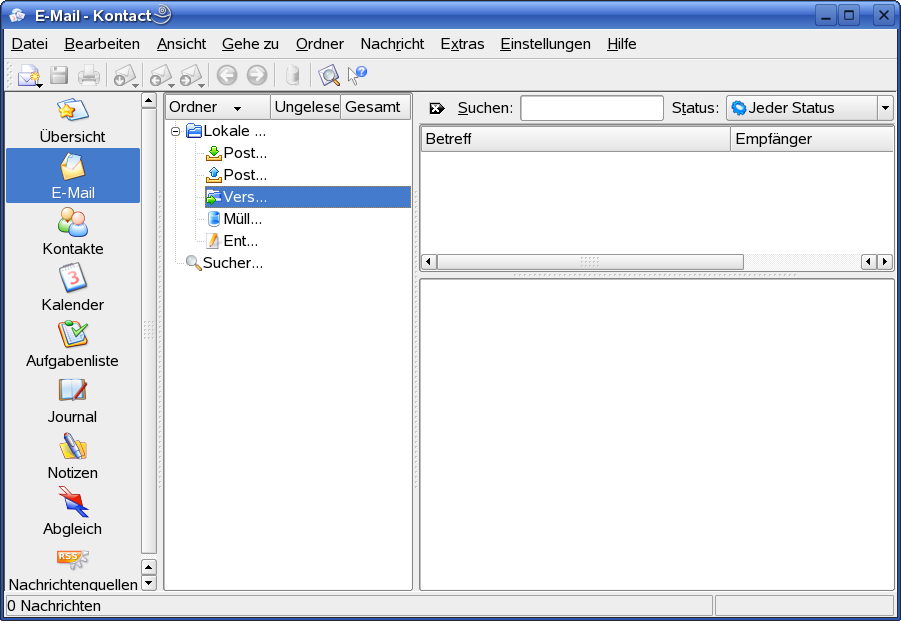This screenshot has height=621, width=901.
Task: Open Journal from the sidebar
Action: 73,400
